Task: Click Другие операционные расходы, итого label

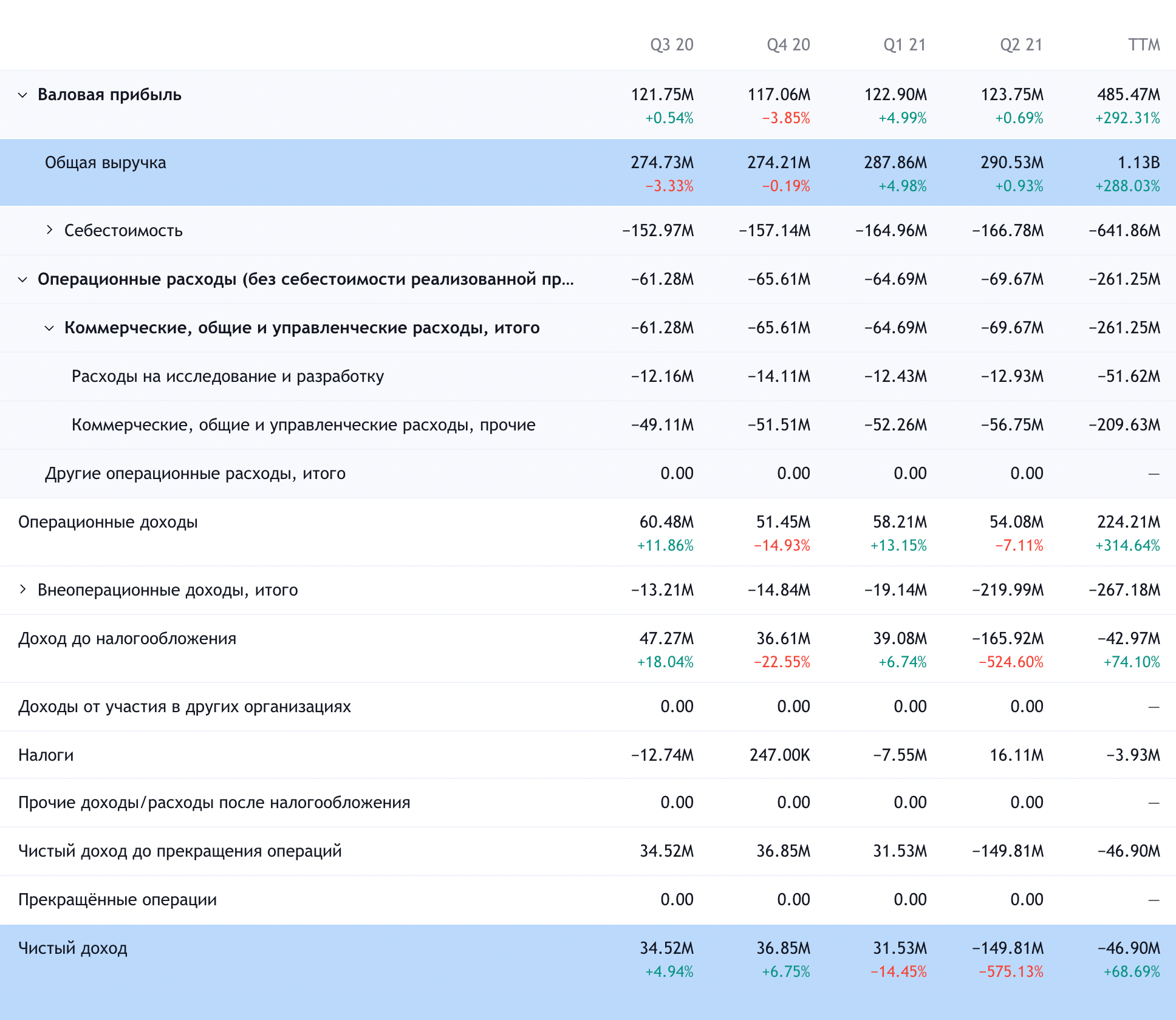Action: pyautogui.click(x=195, y=474)
